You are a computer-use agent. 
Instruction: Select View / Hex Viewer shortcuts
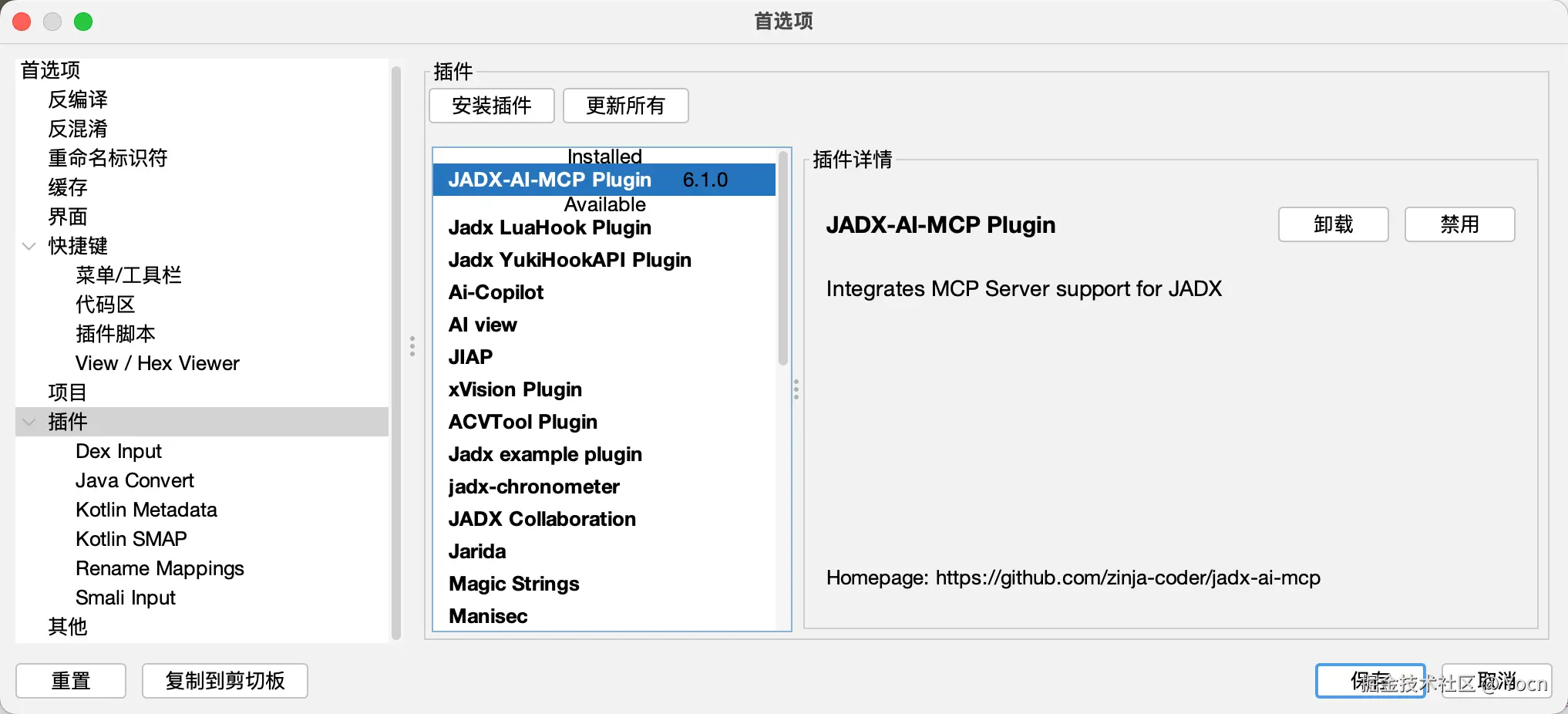157,363
